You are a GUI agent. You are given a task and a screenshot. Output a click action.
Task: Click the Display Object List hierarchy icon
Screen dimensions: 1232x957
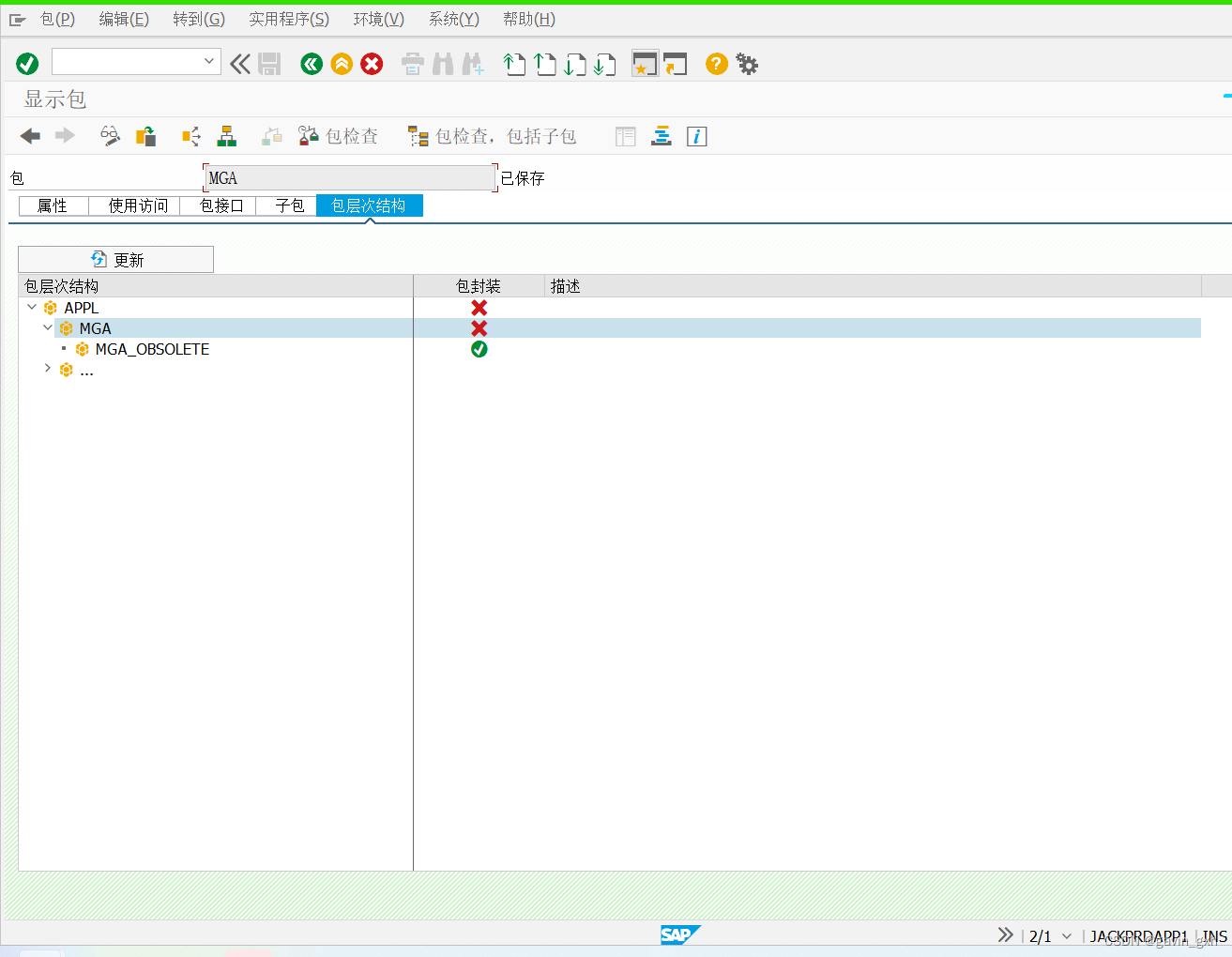click(x=227, y=136)
